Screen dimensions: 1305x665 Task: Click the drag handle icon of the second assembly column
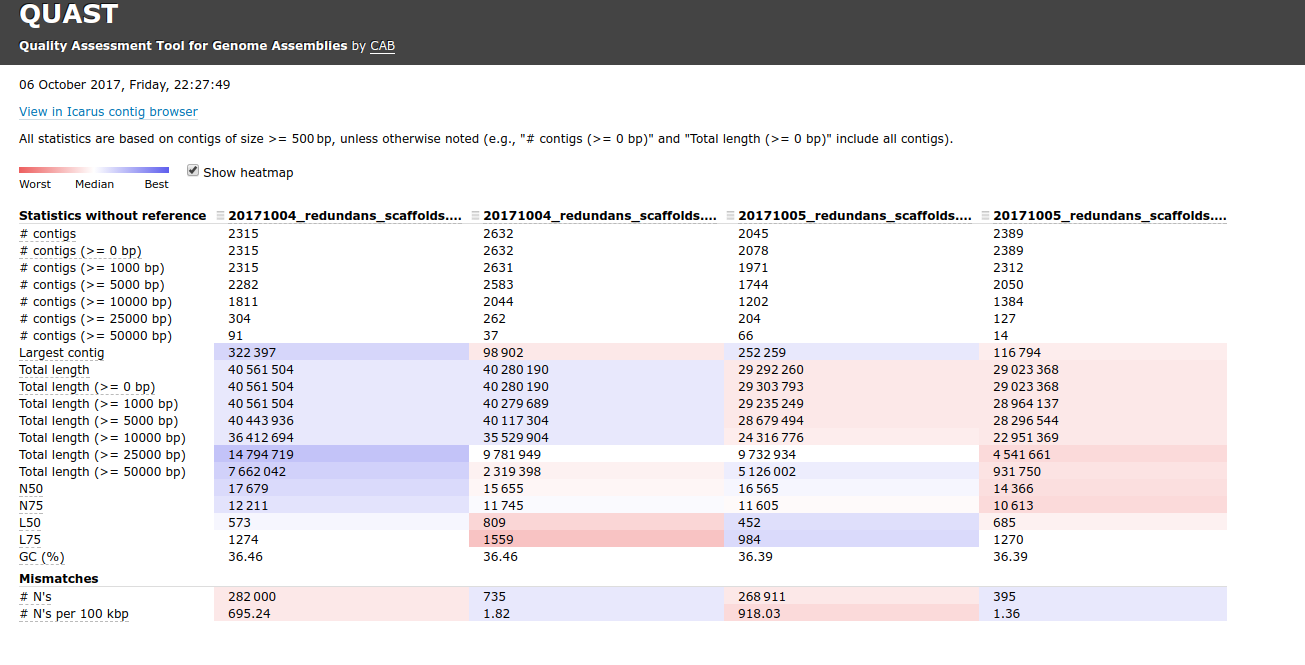475,216
